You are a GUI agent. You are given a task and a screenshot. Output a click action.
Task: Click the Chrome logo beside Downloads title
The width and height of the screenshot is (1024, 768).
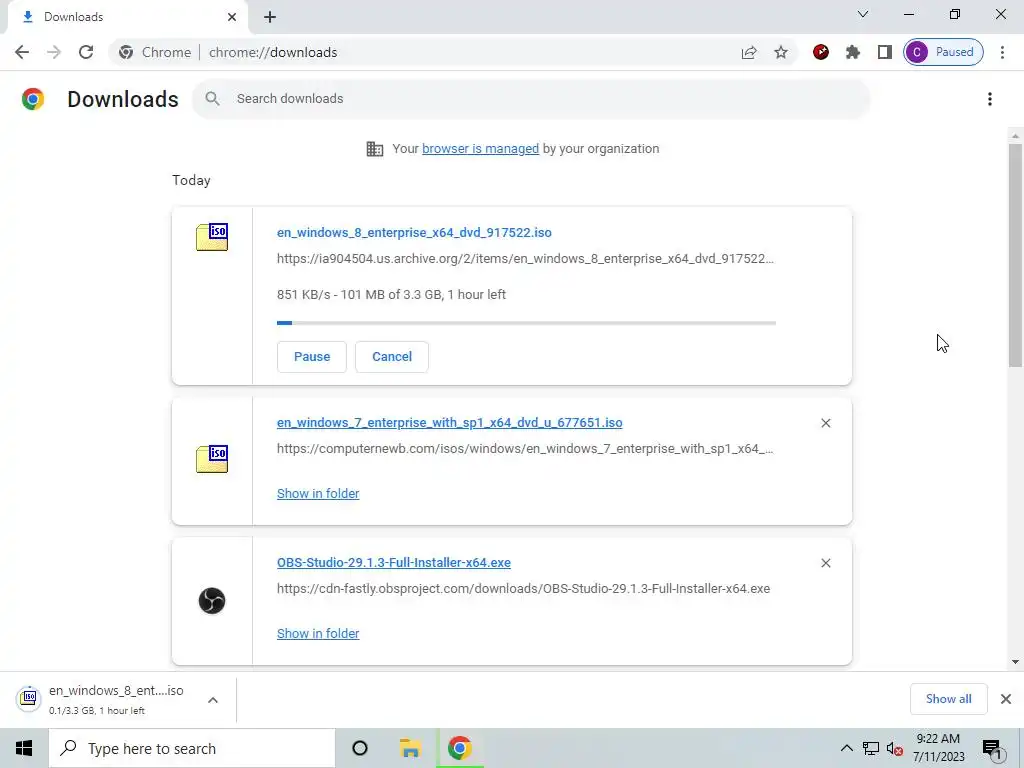(x=33, y=99)
